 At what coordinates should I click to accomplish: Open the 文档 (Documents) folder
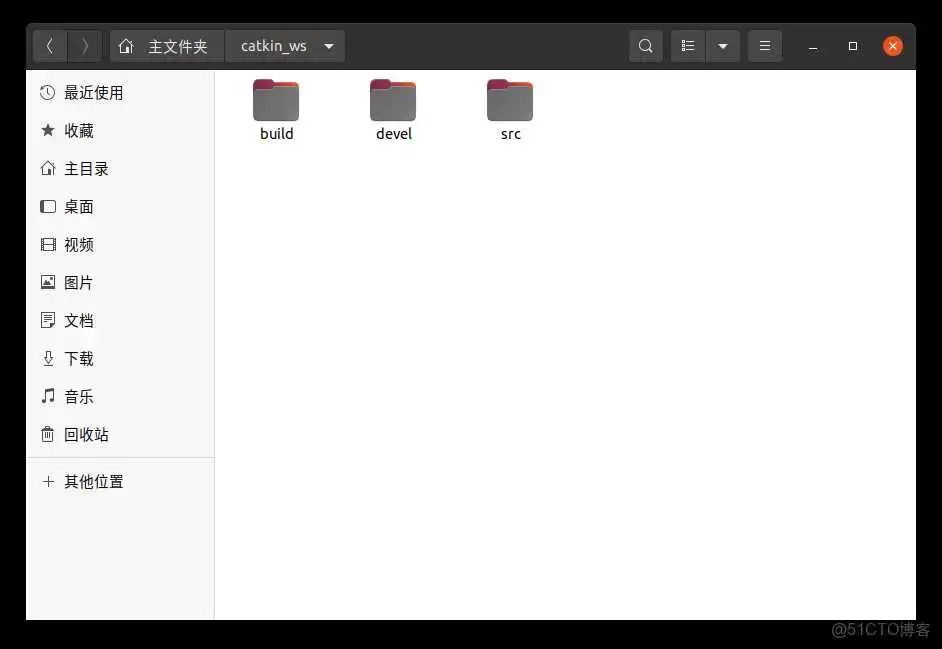79,320
